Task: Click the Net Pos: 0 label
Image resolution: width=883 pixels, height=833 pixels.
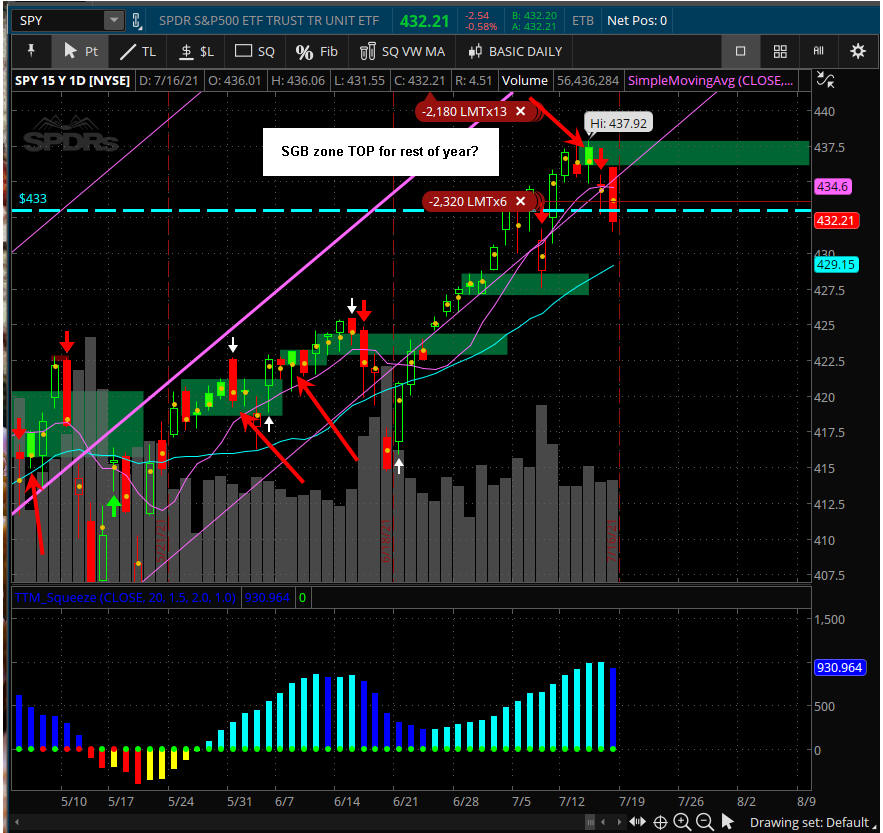Action: click(x=637, y=21)
